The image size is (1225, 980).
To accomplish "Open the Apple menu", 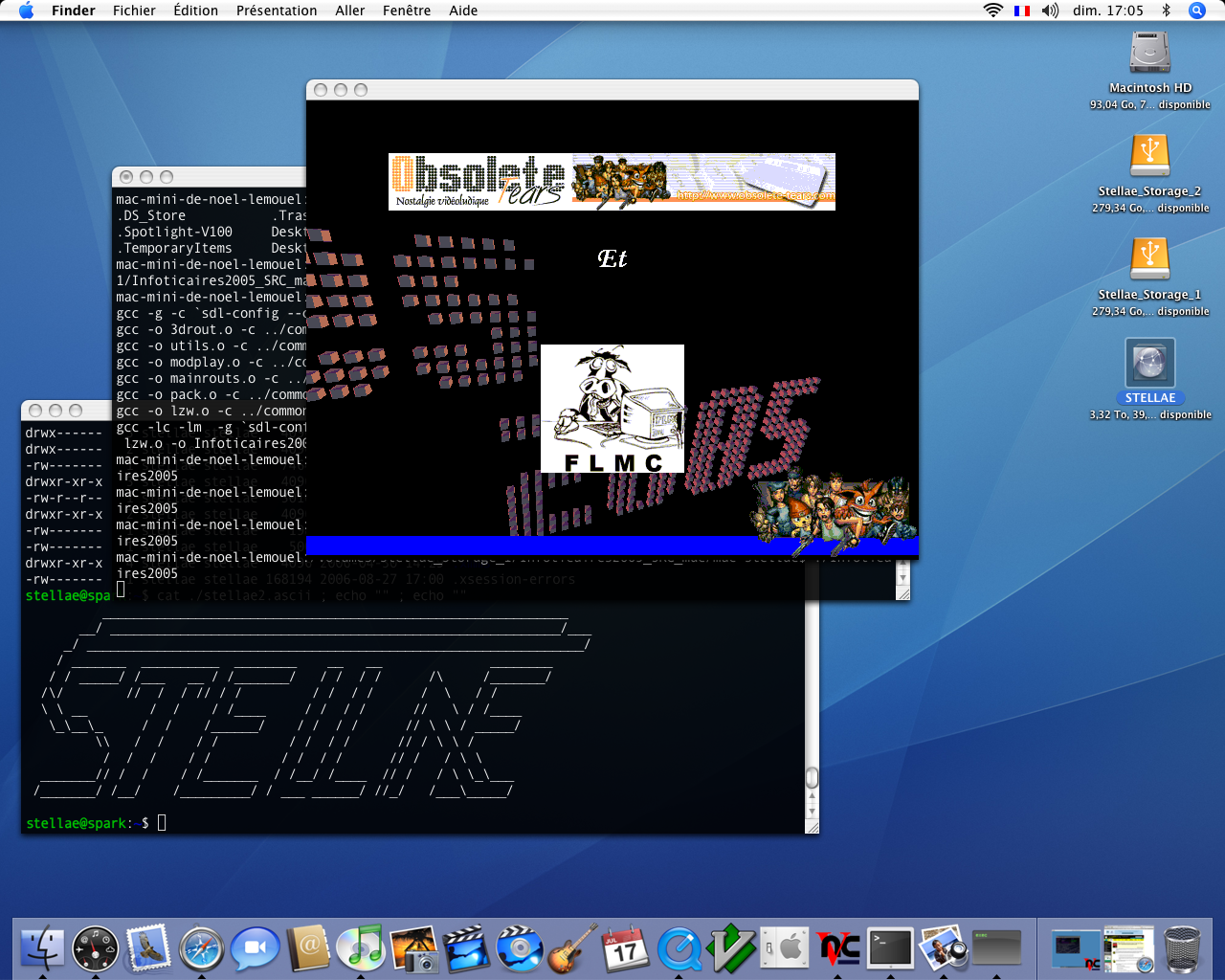I will 26,11.
